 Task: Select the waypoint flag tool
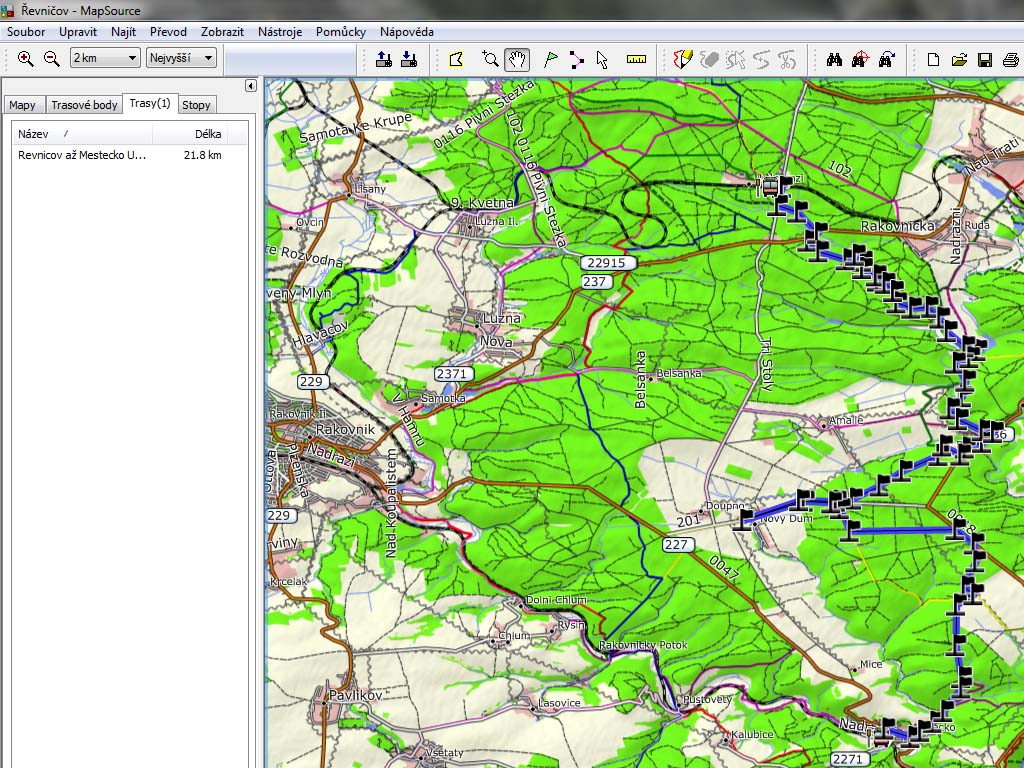point(550,59)
